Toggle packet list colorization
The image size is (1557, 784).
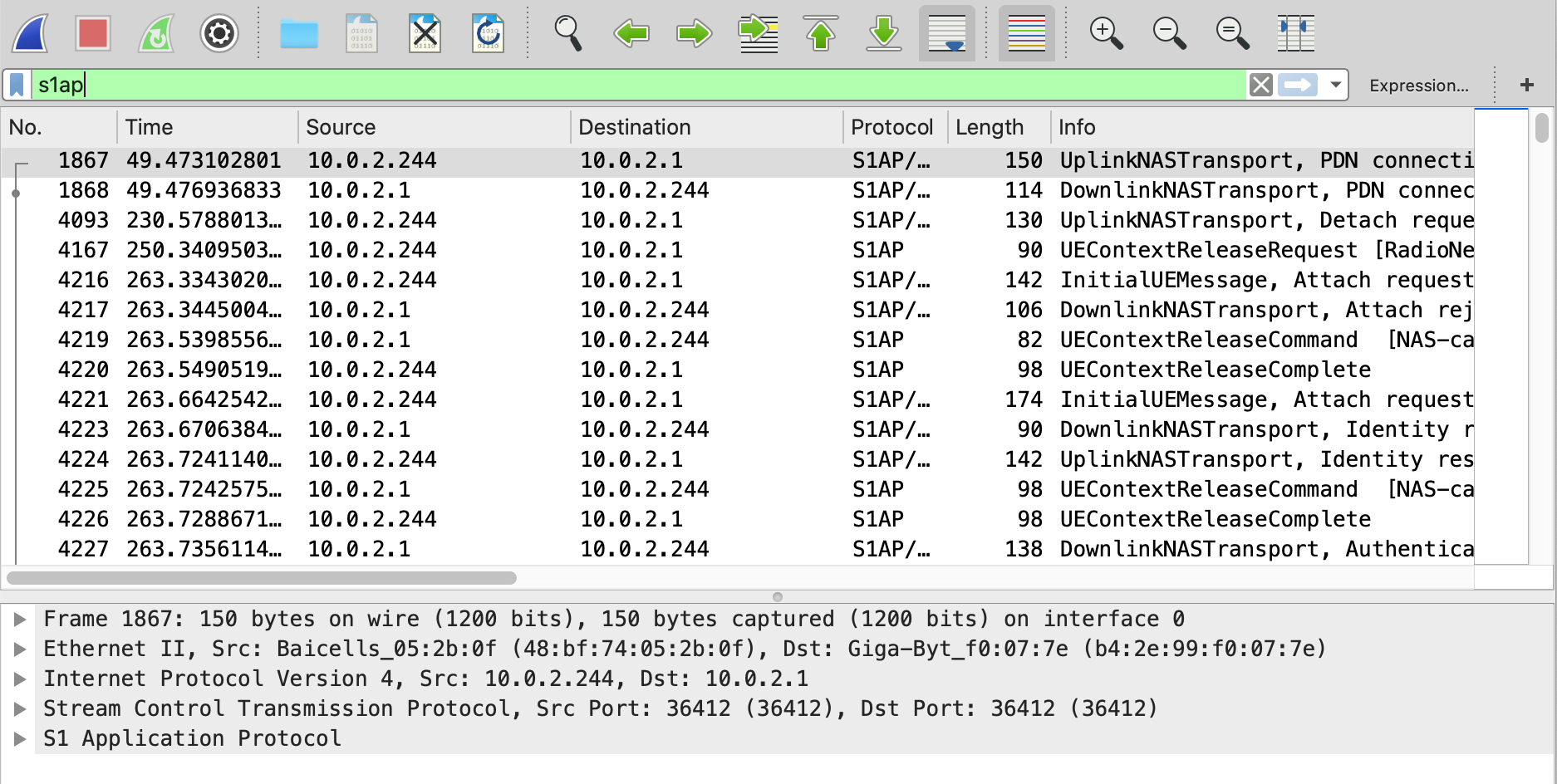(x=1026, y=33)
